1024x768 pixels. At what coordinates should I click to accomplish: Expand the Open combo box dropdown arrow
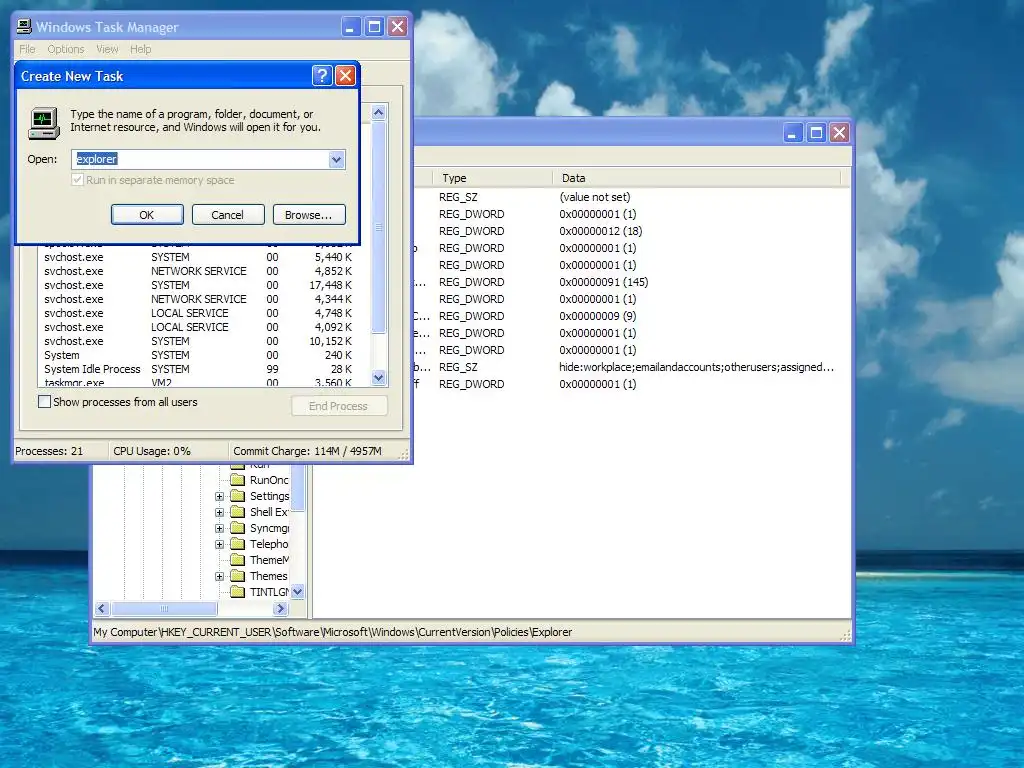pos(336,159)
